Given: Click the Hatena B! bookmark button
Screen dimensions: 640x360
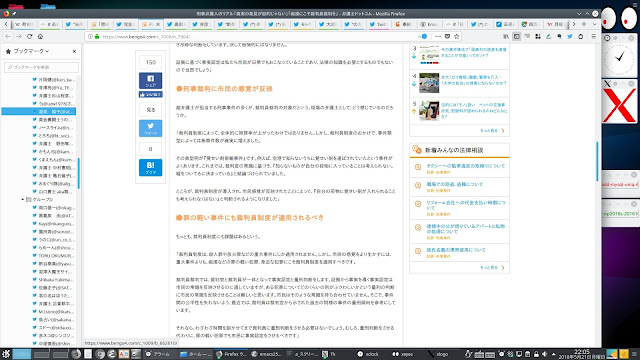Looking at the screenshot, I should click(x=150, y=167).
